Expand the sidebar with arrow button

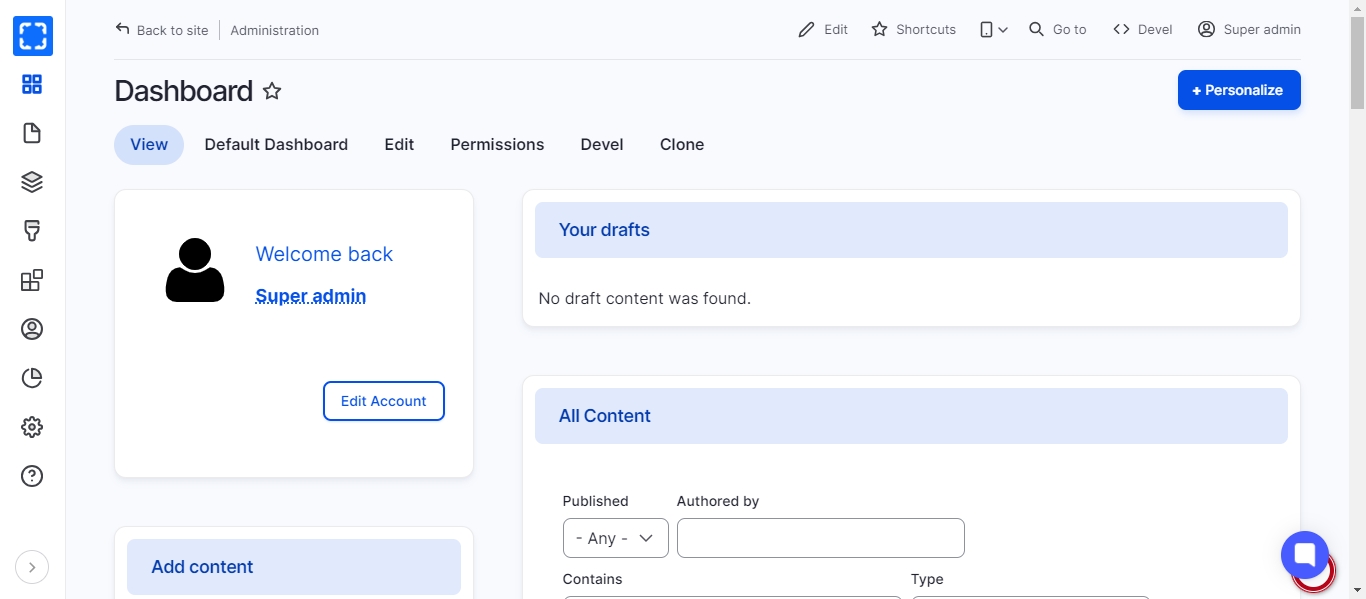coord(32,567)
